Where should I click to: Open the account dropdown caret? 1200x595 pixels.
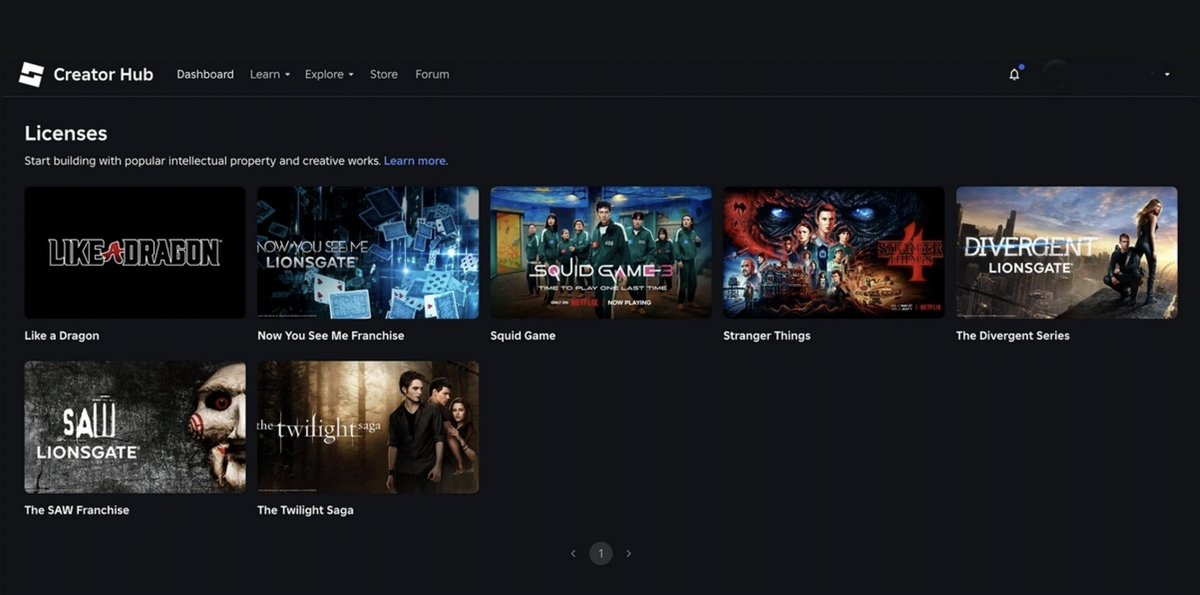pos(1167,74)
